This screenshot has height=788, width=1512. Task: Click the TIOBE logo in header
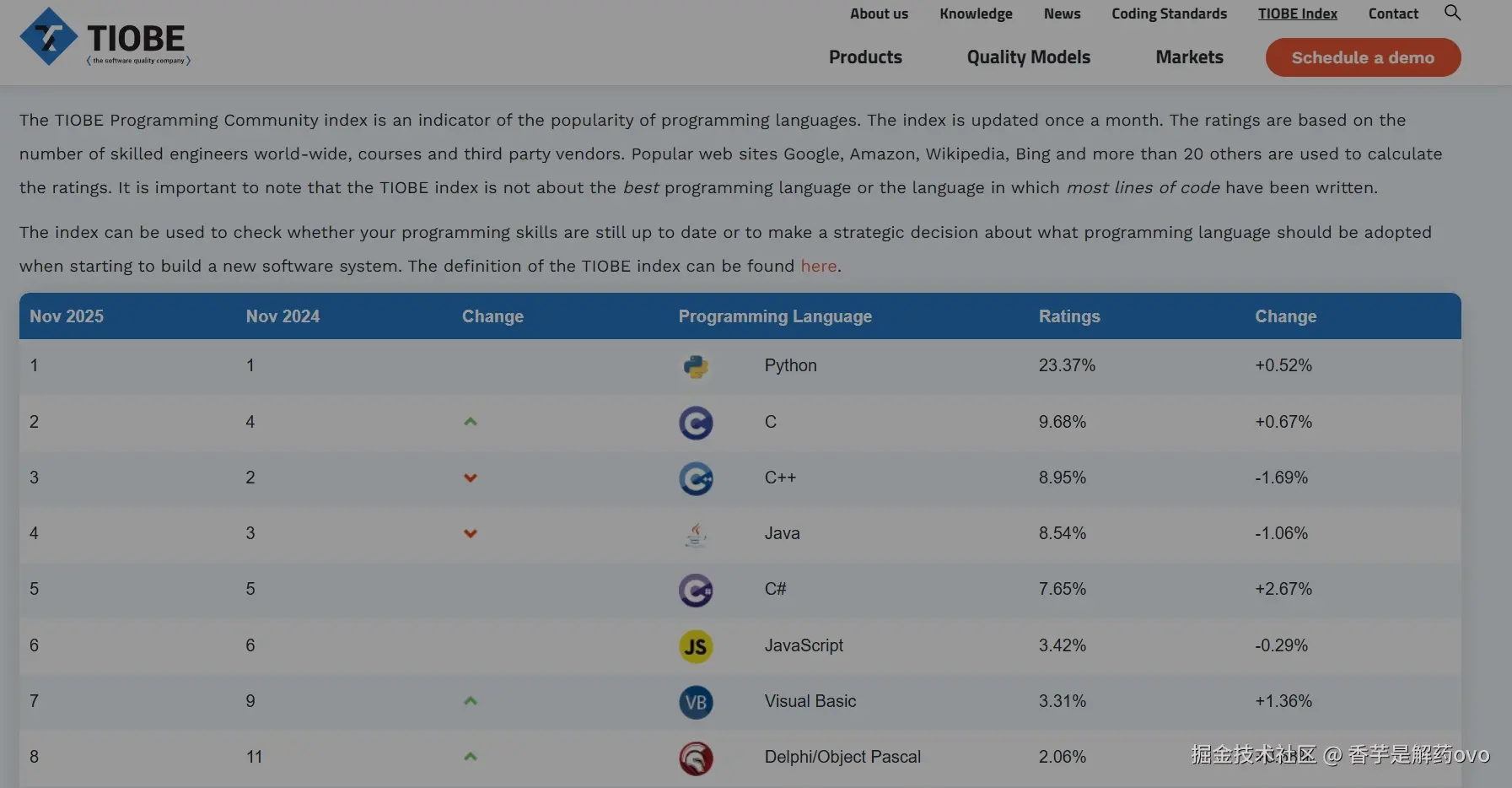coord(105,38)
